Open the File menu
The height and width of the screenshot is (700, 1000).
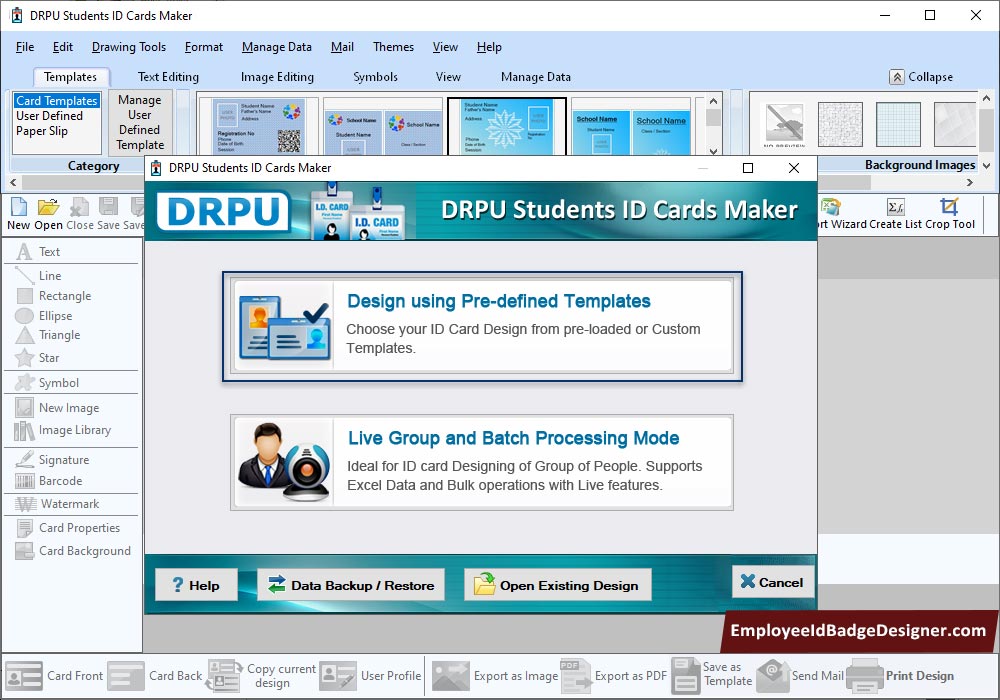point(25,47)
